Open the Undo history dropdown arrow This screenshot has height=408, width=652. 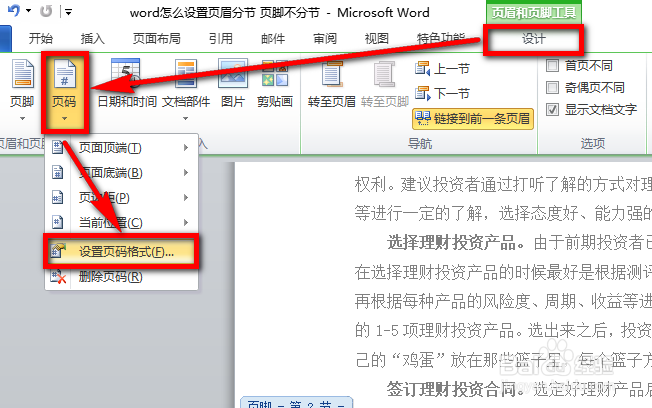(x=29, y=11)
